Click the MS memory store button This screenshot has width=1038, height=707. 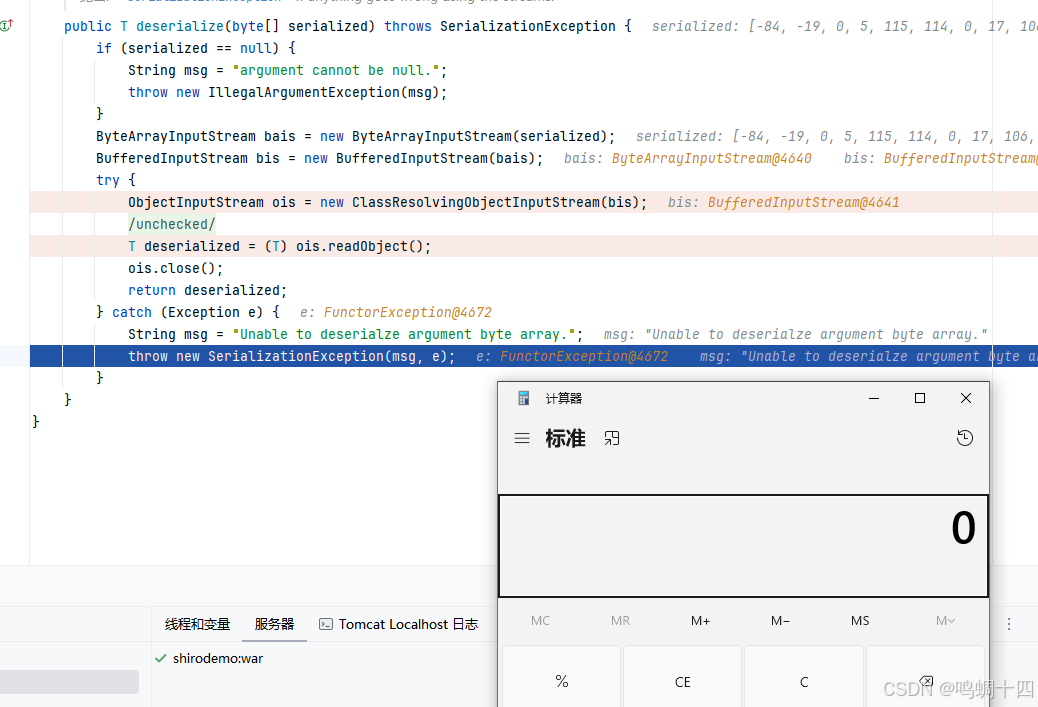point(860,621)
